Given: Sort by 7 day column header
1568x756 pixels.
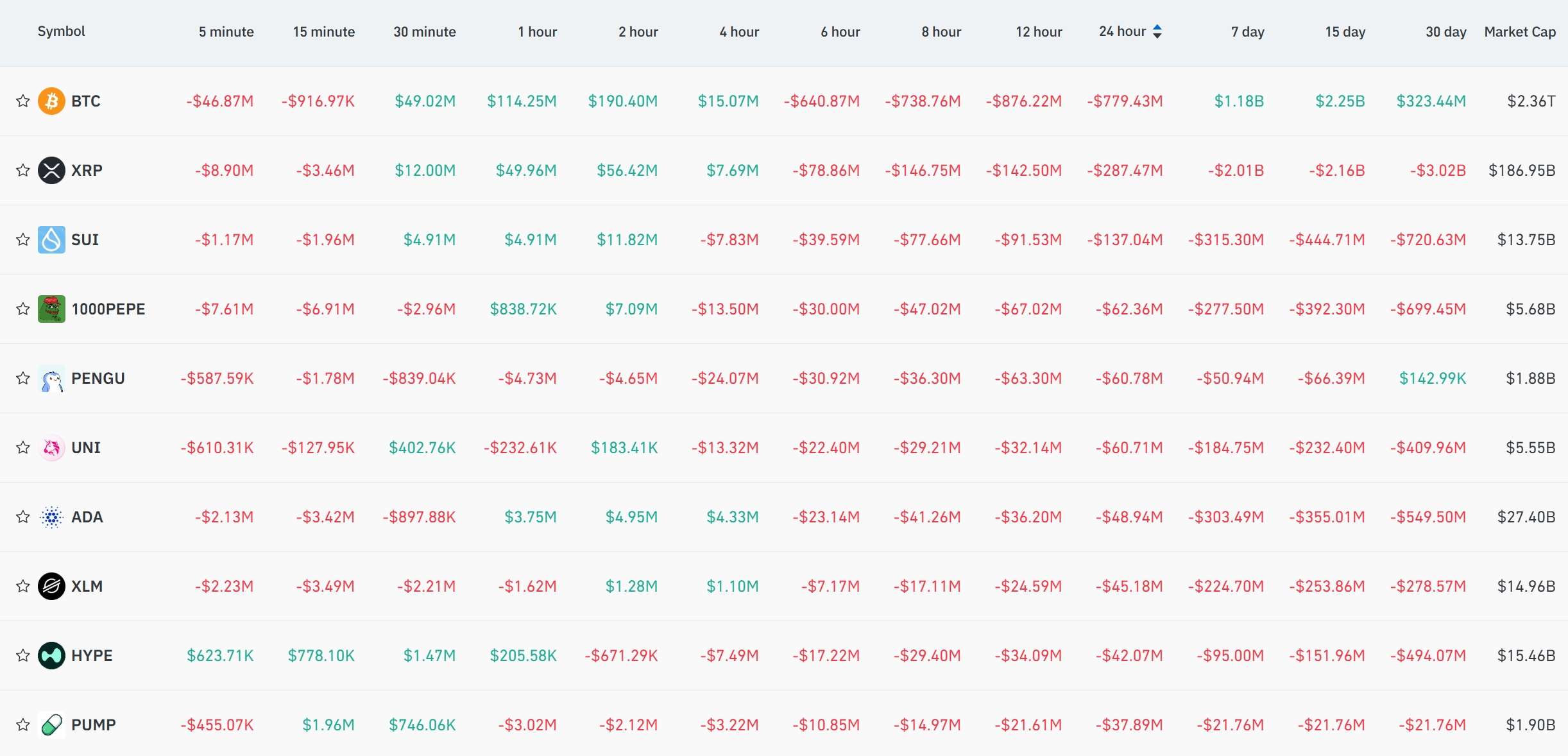Looking at the screenshot, I should pos(1248,31).
